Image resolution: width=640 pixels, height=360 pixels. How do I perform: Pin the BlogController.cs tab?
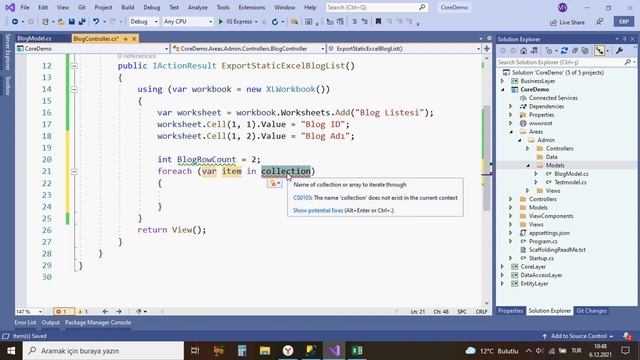coord(126,39)
